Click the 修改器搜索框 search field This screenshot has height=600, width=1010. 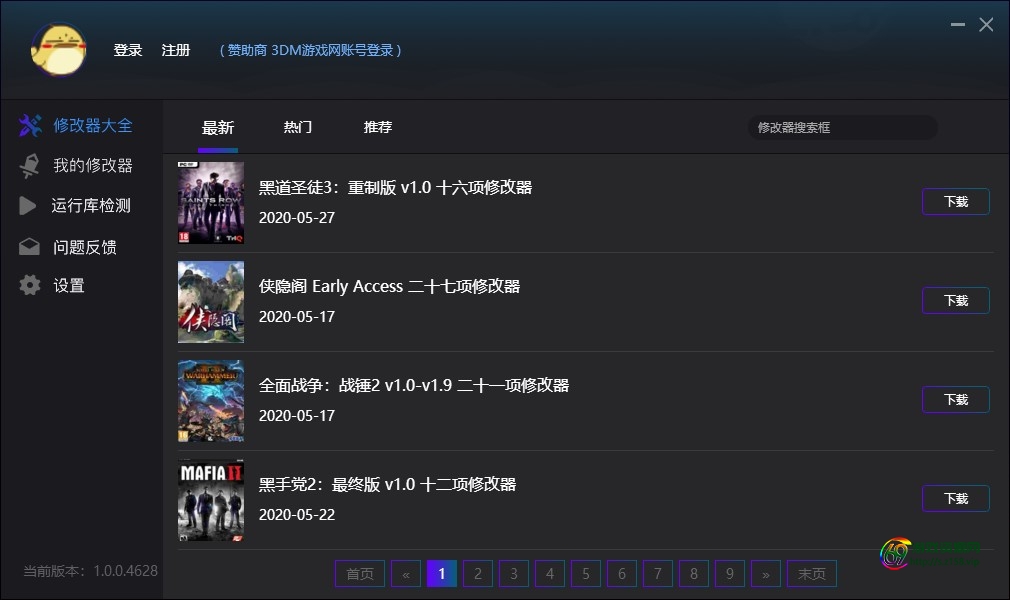[842, 128]
